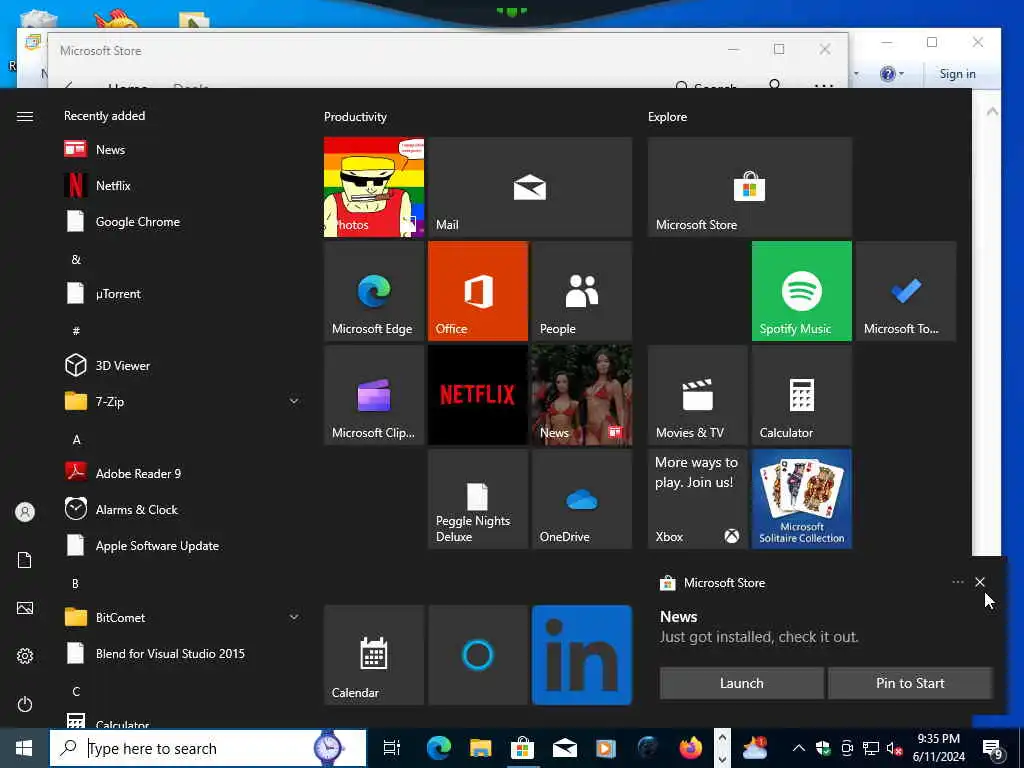Open Spotify Music tile
This screenshot has width=1024, height=768.
(x=801, y=291)
